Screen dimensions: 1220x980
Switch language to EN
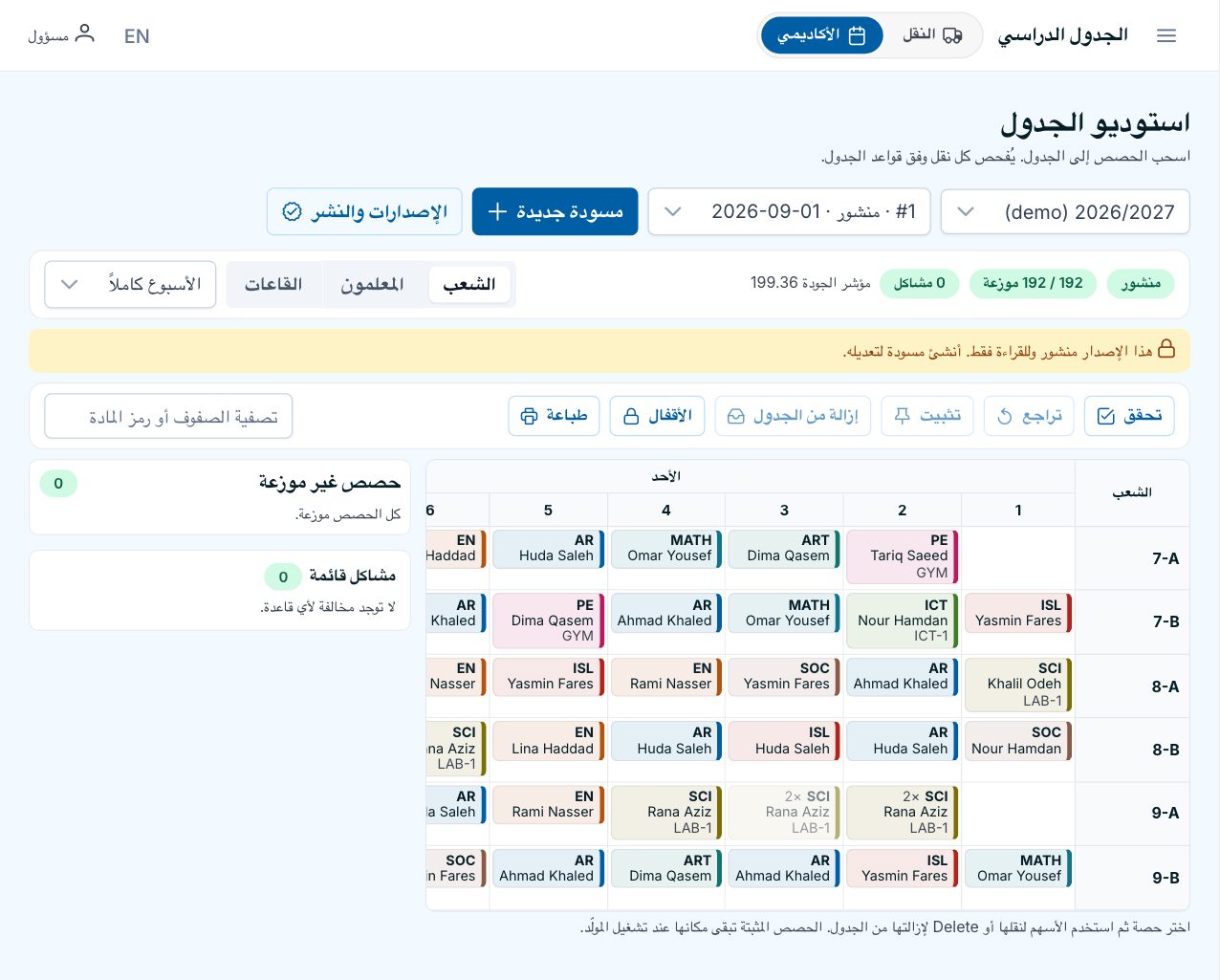point(137,36)
